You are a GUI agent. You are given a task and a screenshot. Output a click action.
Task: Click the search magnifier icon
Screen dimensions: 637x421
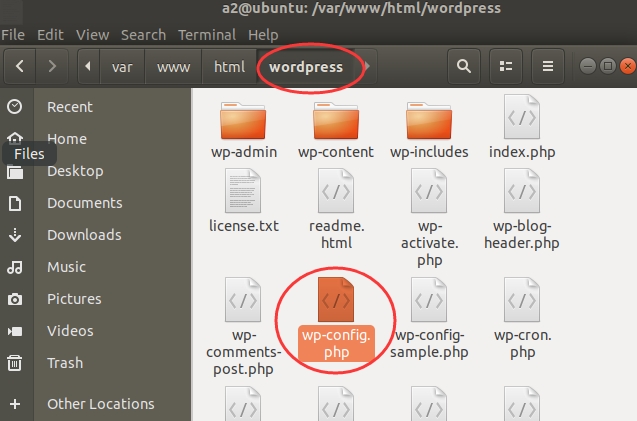click(x=464, y=66)
